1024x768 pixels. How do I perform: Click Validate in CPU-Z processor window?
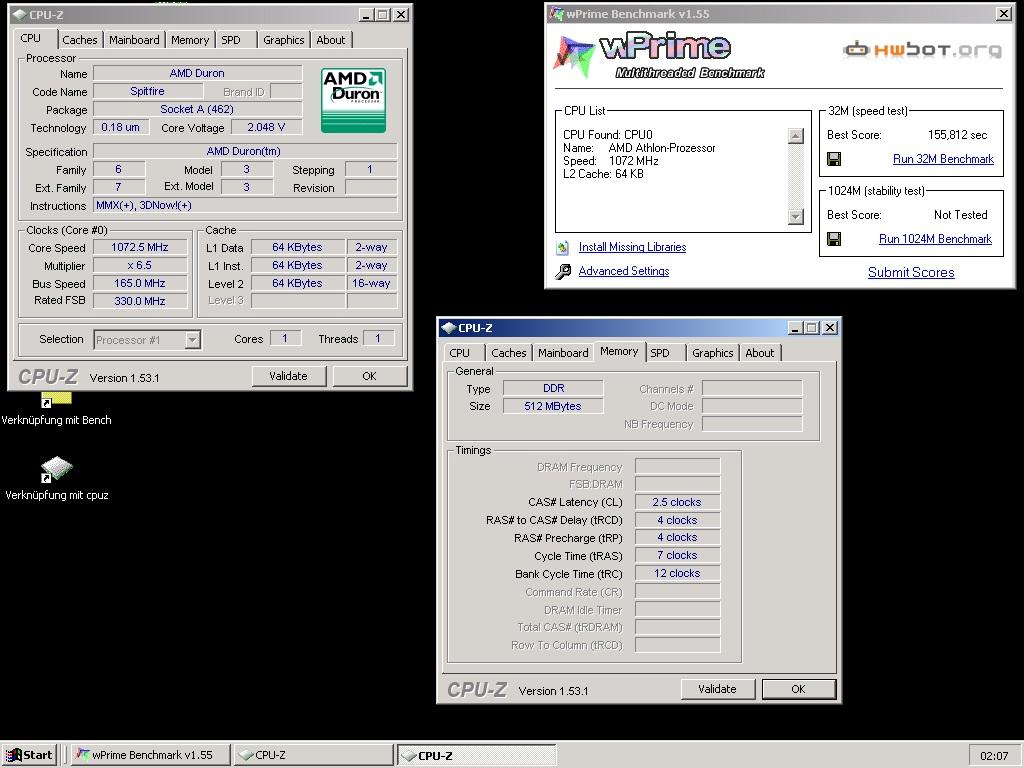288,376
